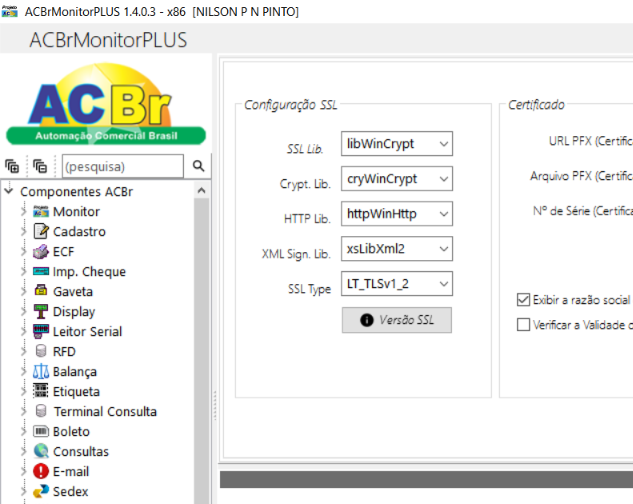Click the Componentes ACBr label
Screen dimensions: 633x504
tap(76, 191)
